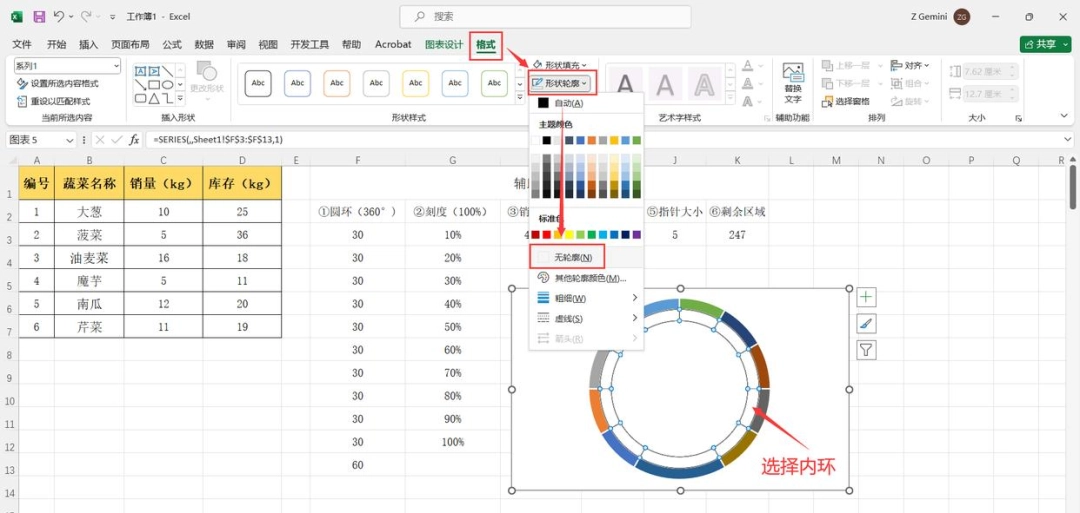Switch to the Chart Design (图表设计) tab

(x=444, y=44)
